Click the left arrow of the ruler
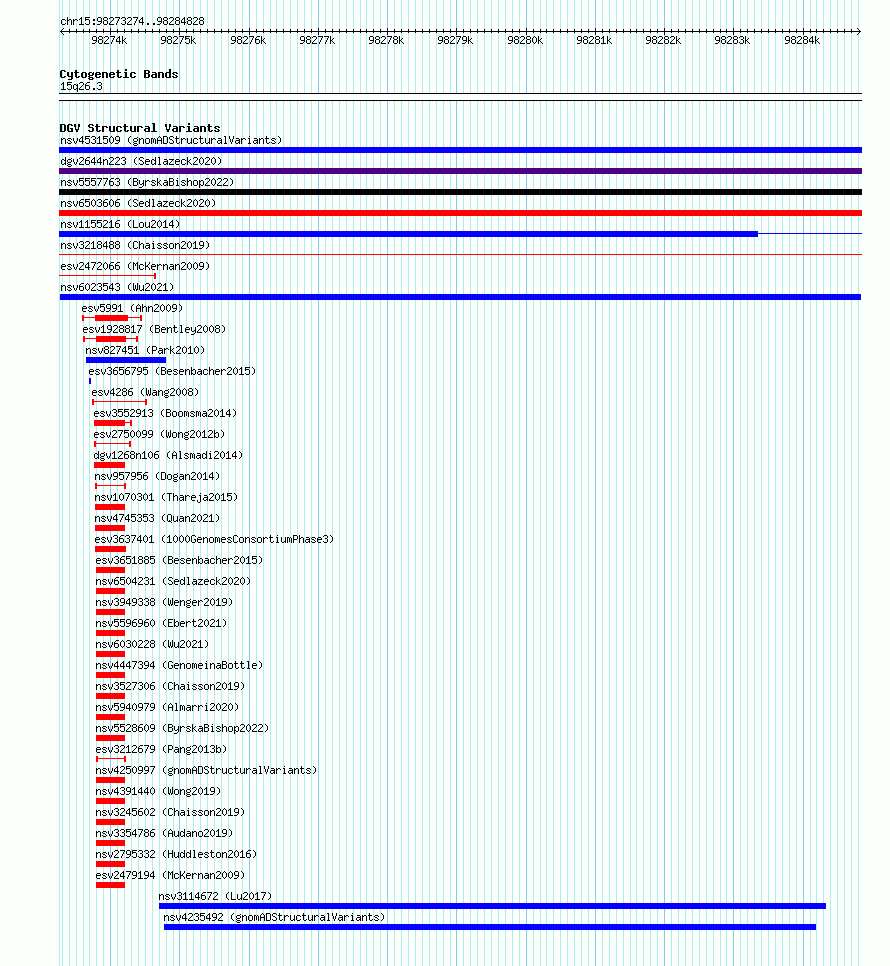This screenshot has height=966, width=890. coord(63,31)
